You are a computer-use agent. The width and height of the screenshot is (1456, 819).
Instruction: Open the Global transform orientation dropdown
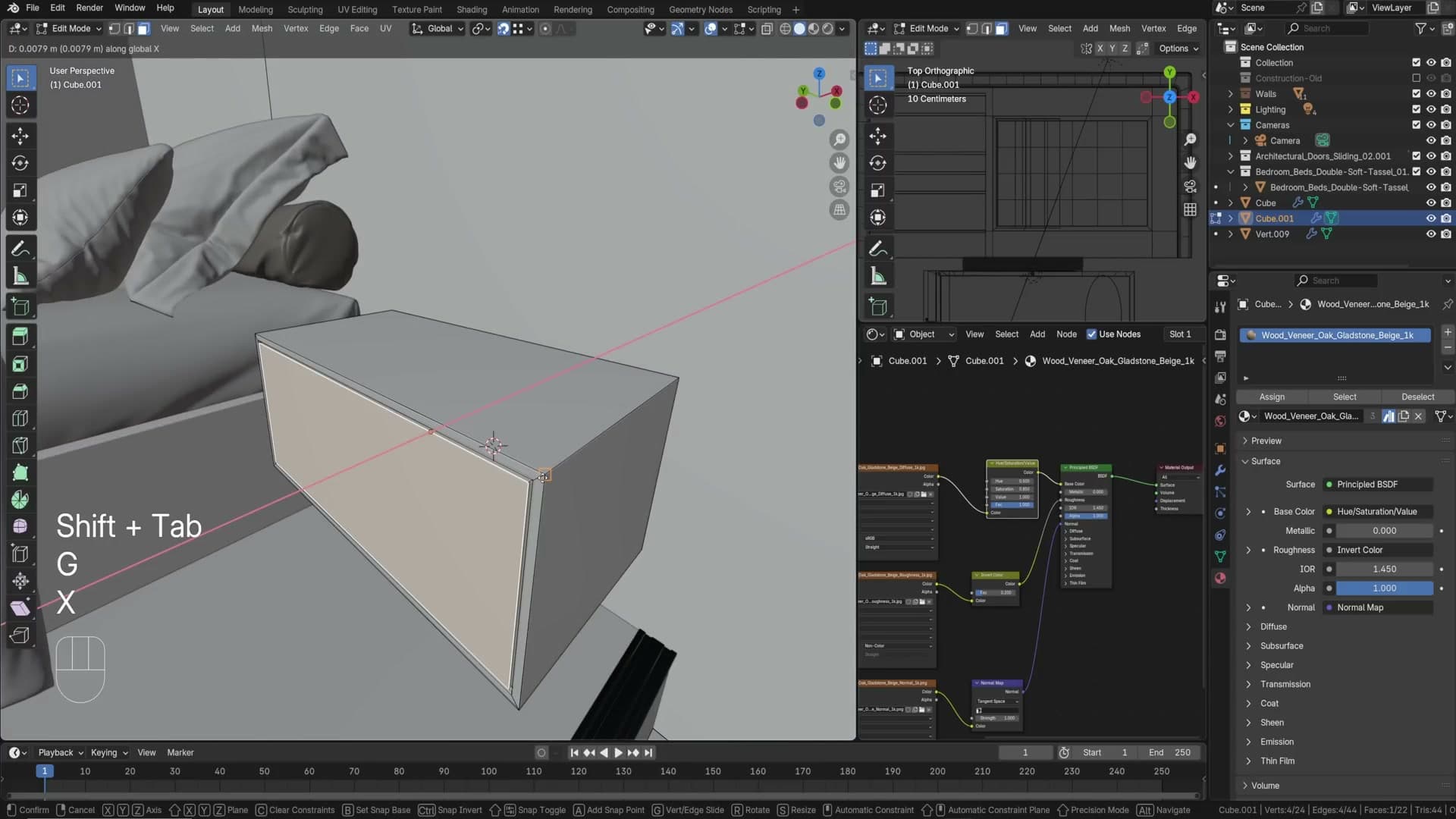438,29
